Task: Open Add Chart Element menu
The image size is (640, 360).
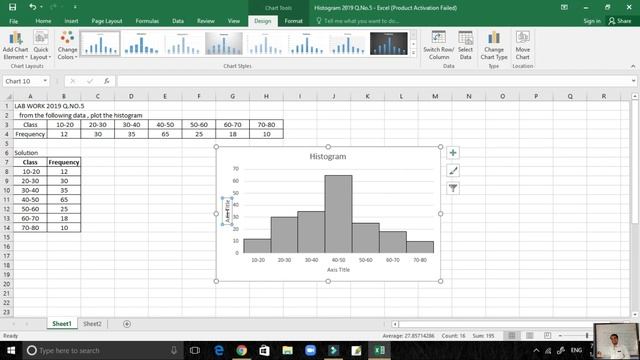Action: point(16,46)
